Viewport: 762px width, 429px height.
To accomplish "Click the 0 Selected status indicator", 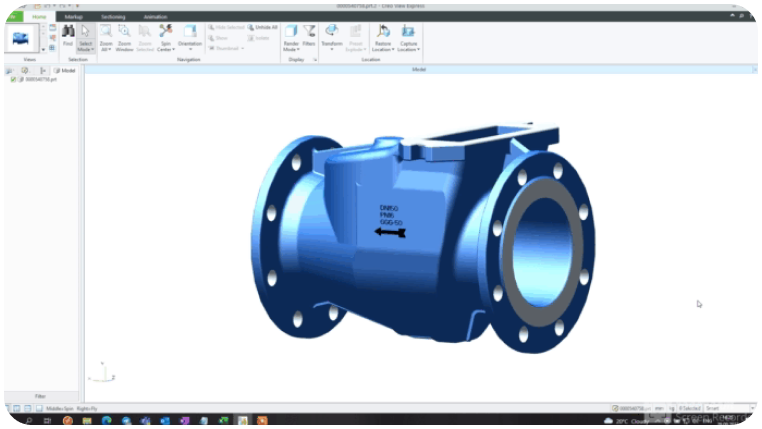I will (x=690, y=409).
